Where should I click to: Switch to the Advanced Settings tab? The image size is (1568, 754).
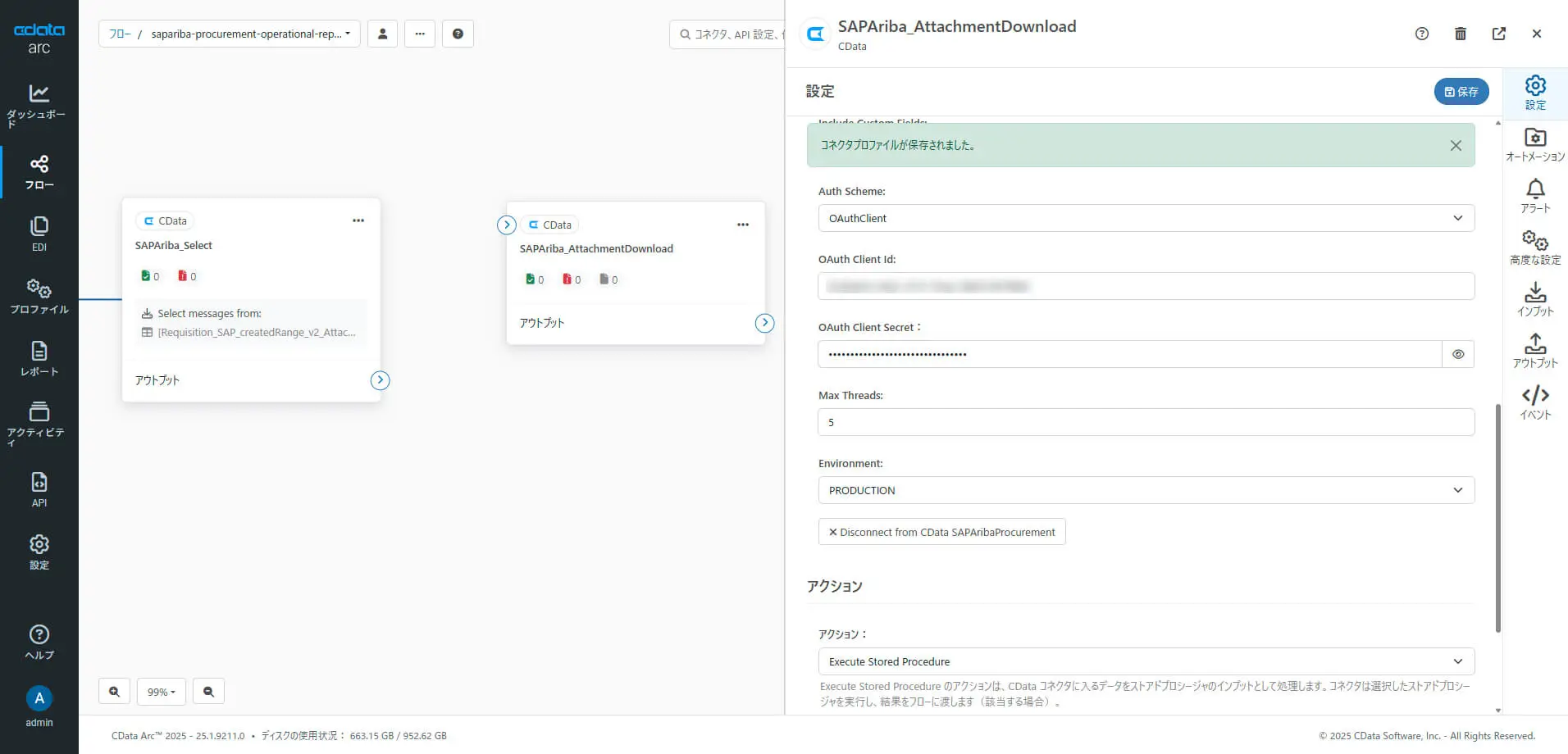pos(1534,248)
